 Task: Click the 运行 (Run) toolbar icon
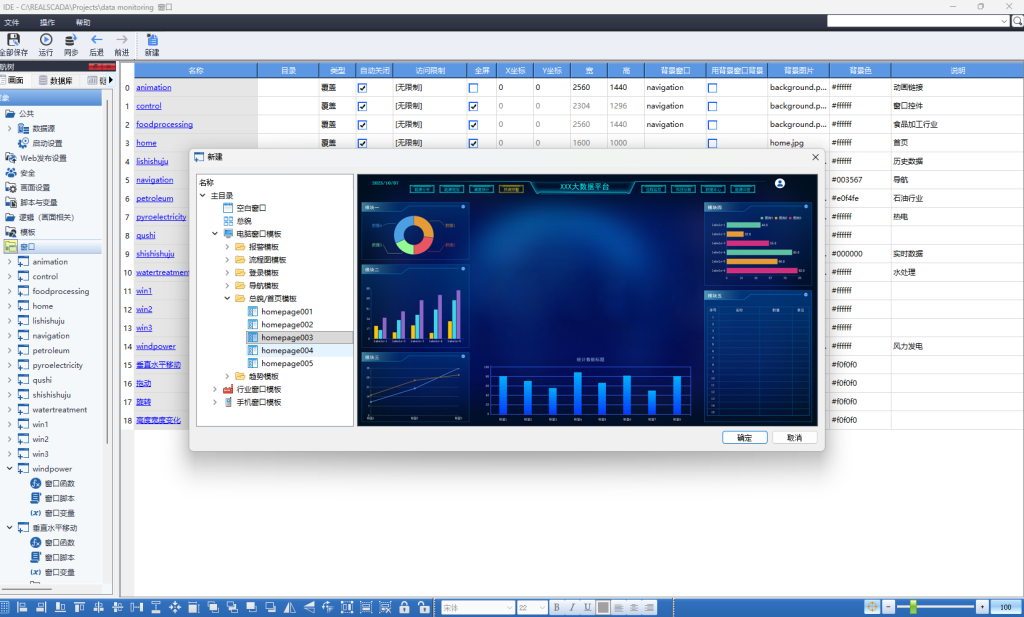[x=46, y=40]
